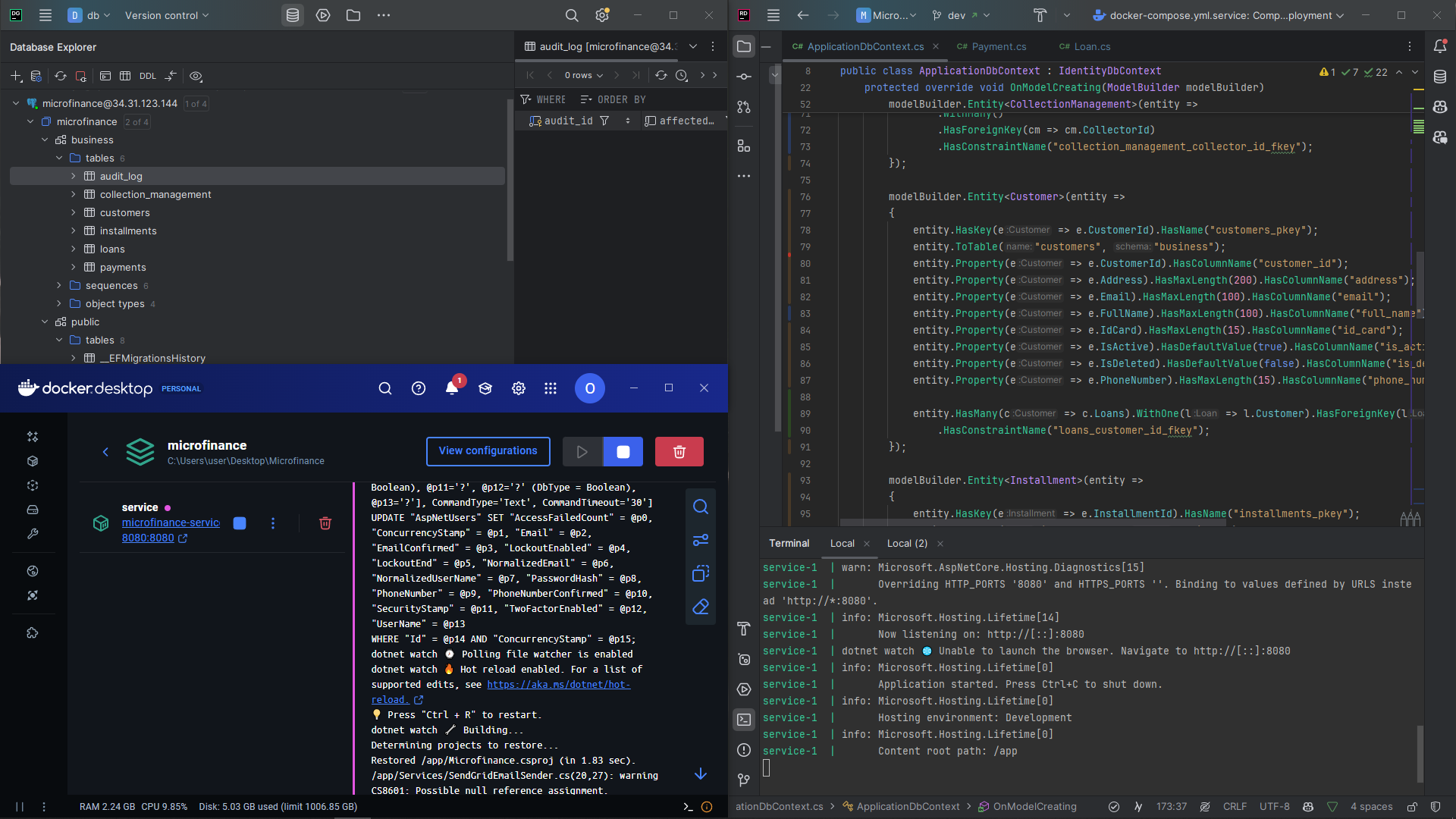Open the db project dropdown
This screenshot has height=819, width=1456.
89,15
